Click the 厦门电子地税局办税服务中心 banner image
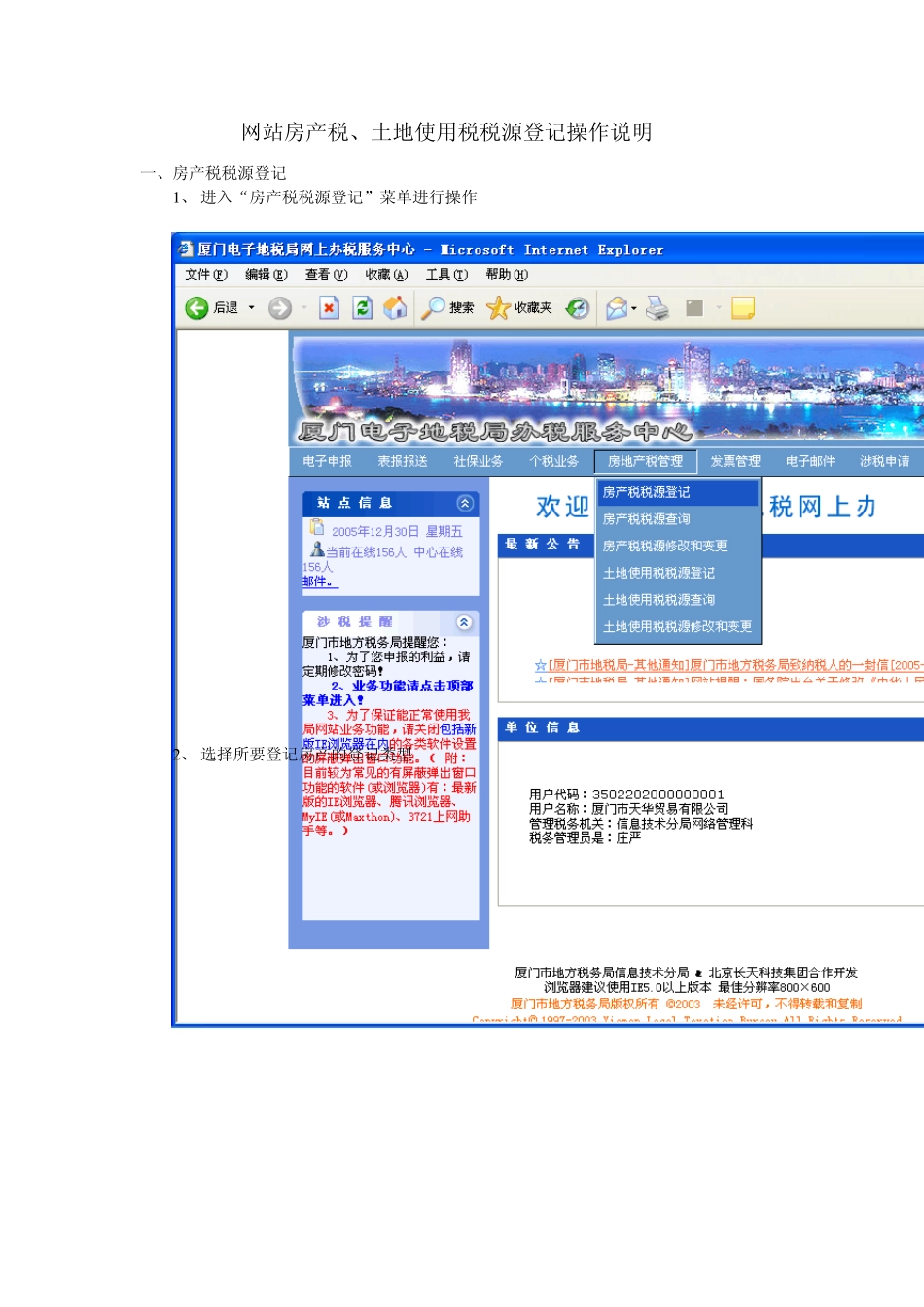This screenshot has height=1307, width=924. [x=608, y=390]
